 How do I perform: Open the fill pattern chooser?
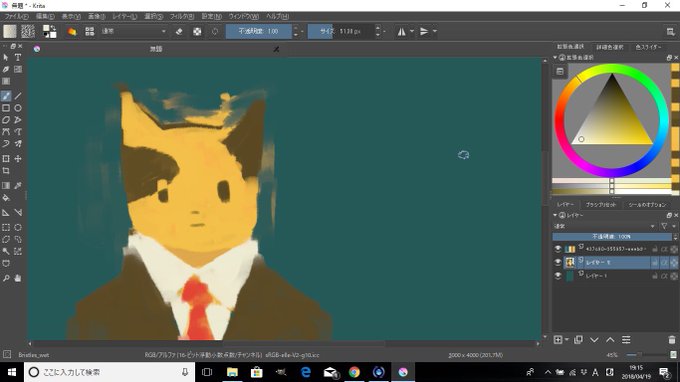[x=28, y=31]
